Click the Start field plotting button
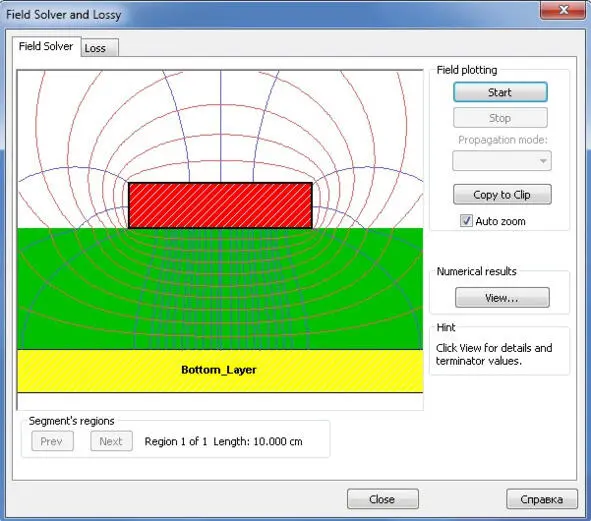 pyautogui.click(x=500, y=92)
